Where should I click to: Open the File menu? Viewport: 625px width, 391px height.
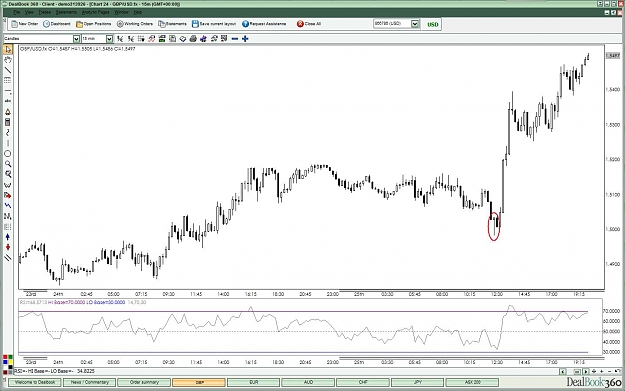[x=16, y=12]
